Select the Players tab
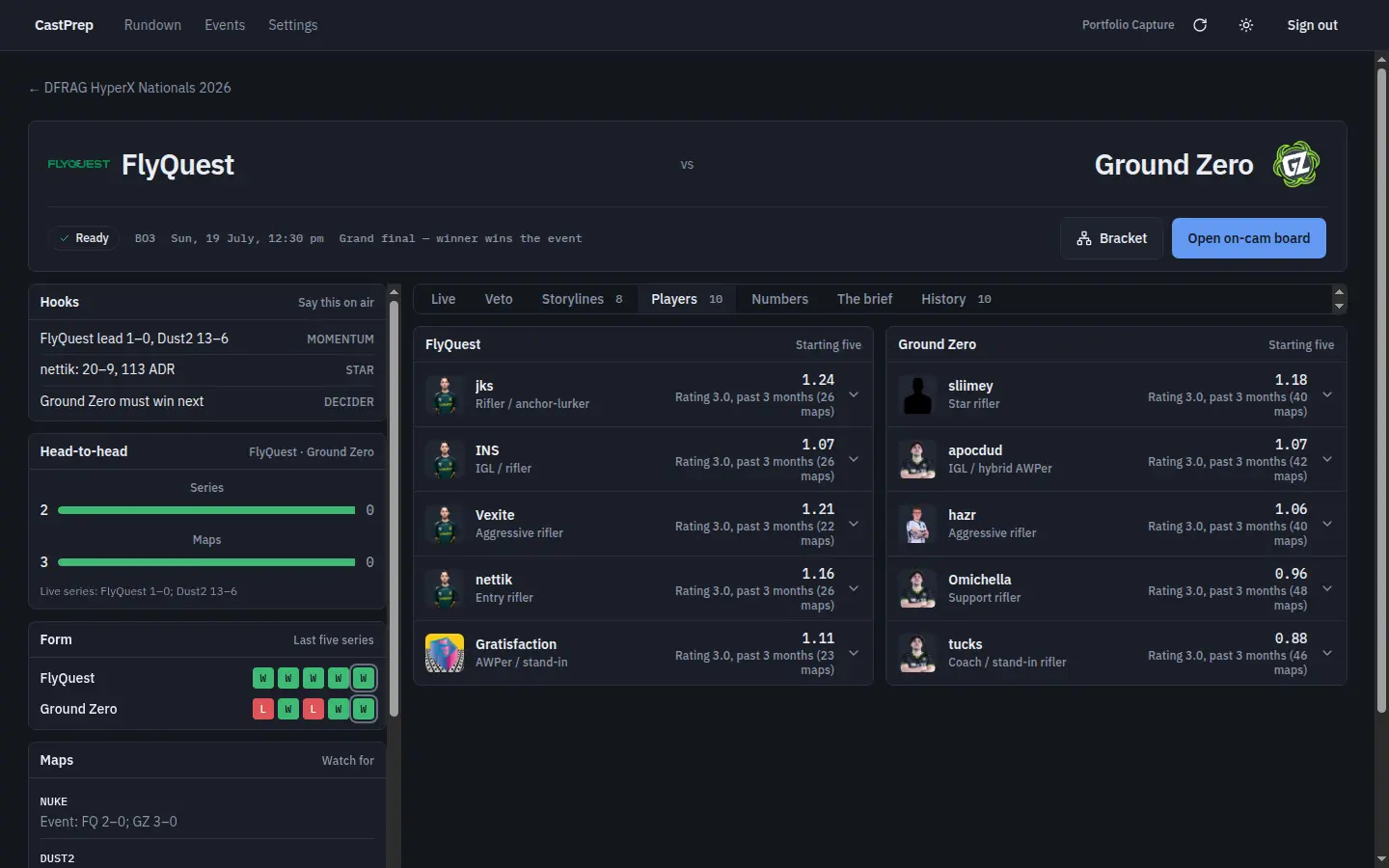The image size is (1389, 868). coord(687,299)
